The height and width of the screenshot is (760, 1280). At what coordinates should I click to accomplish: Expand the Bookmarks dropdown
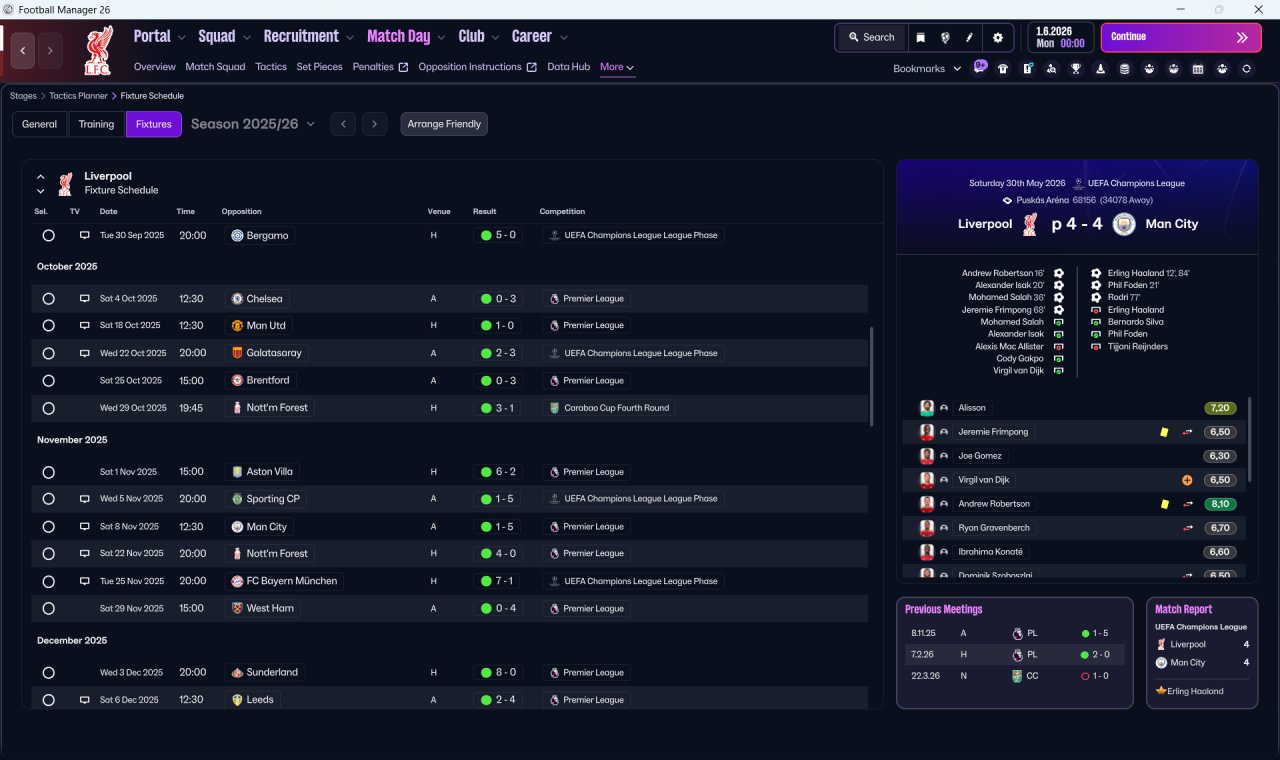927,69
